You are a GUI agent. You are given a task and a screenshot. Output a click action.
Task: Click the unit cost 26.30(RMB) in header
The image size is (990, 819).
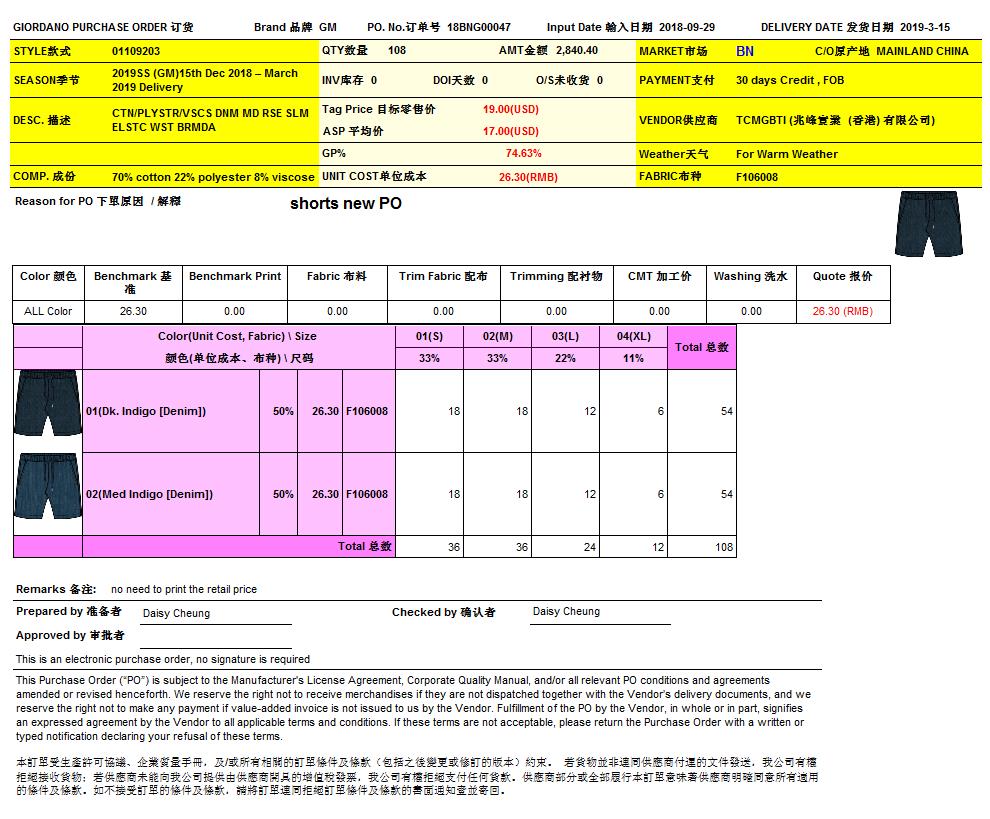pyautogui.click(x=528, y=177)
